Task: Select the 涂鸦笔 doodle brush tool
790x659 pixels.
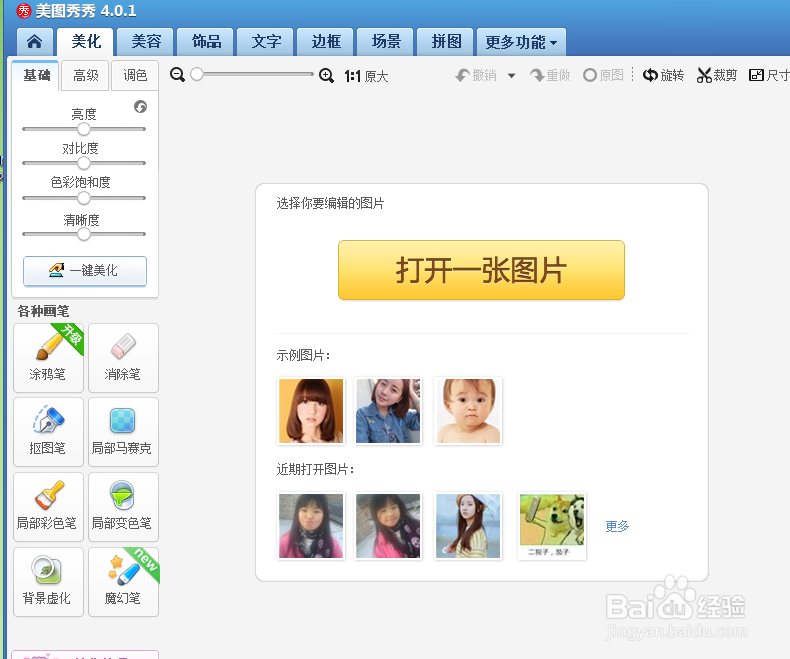Action: [x=48, y=358]
